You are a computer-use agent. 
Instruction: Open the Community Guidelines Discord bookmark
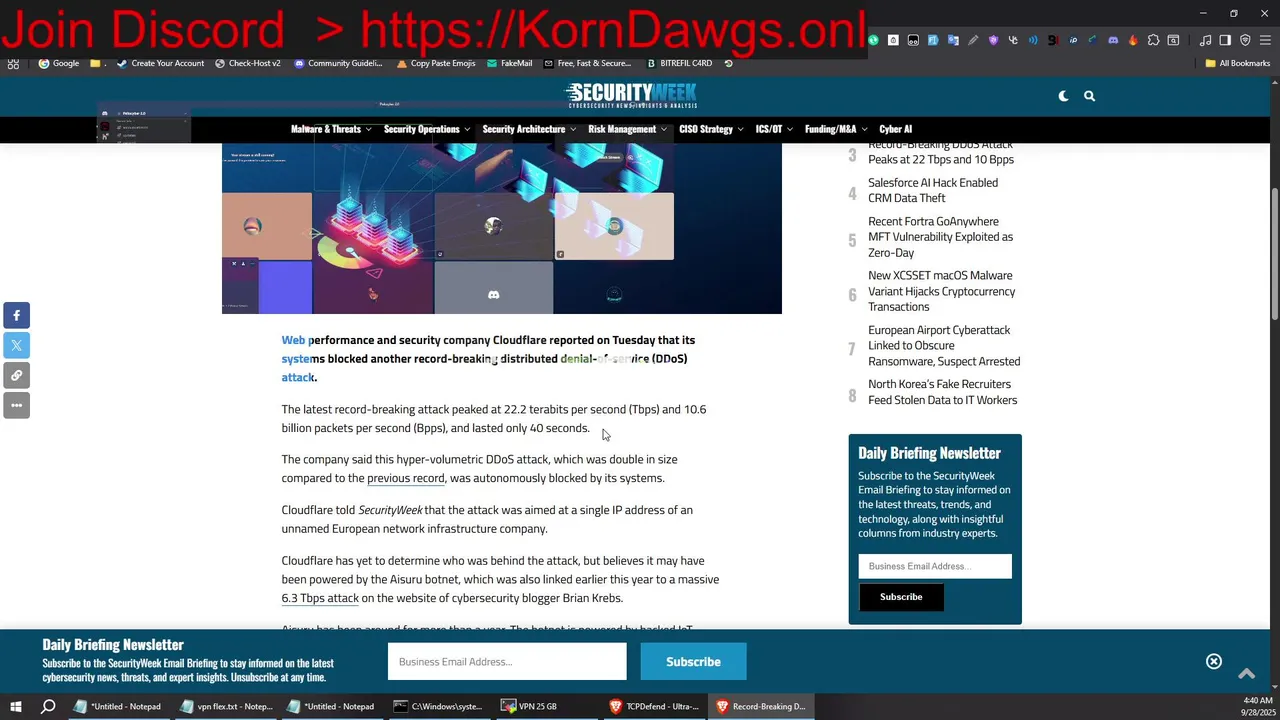tap(338, 63)
